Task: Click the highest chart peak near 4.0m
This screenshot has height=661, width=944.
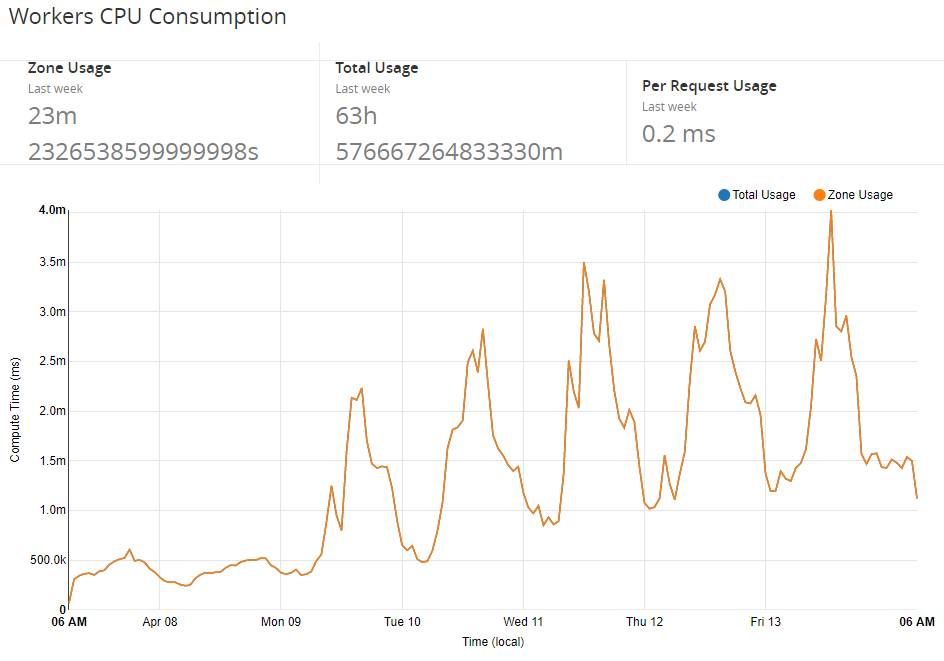Action: tap(831, 212)
